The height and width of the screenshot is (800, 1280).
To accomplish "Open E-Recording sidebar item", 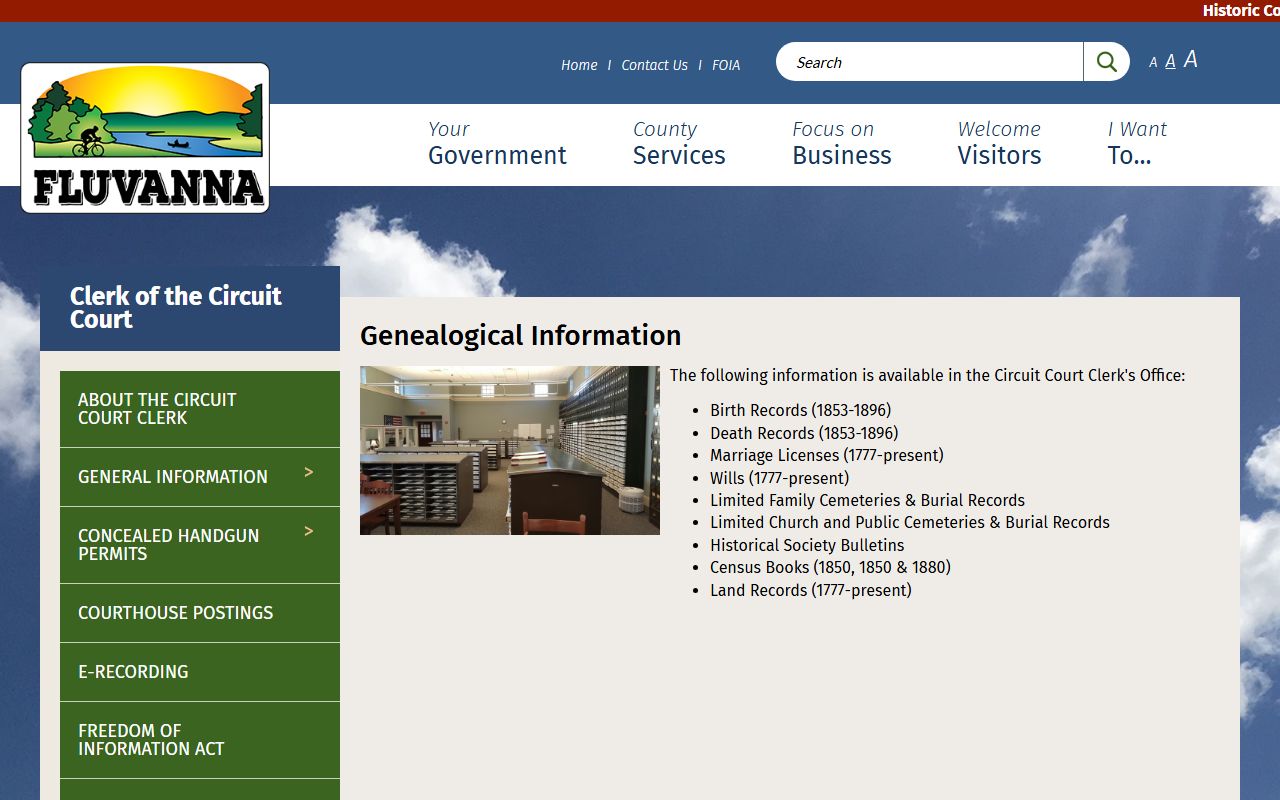I will point(200,672).
